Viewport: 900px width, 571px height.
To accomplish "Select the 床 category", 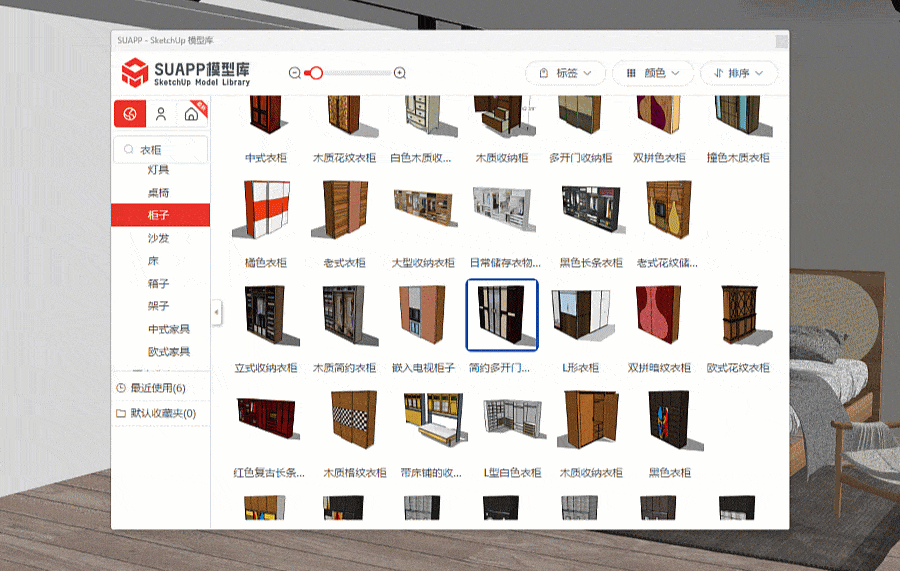I will click(153, 261).
